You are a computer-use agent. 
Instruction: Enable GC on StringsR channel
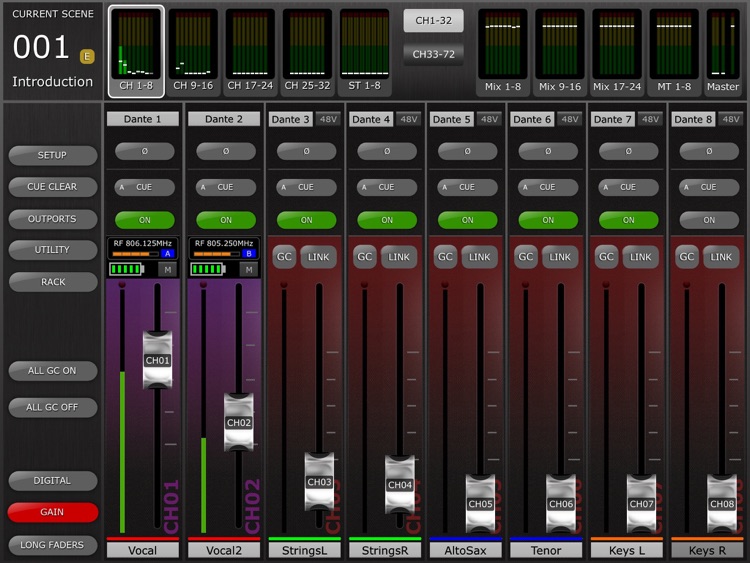click(364, 257)
